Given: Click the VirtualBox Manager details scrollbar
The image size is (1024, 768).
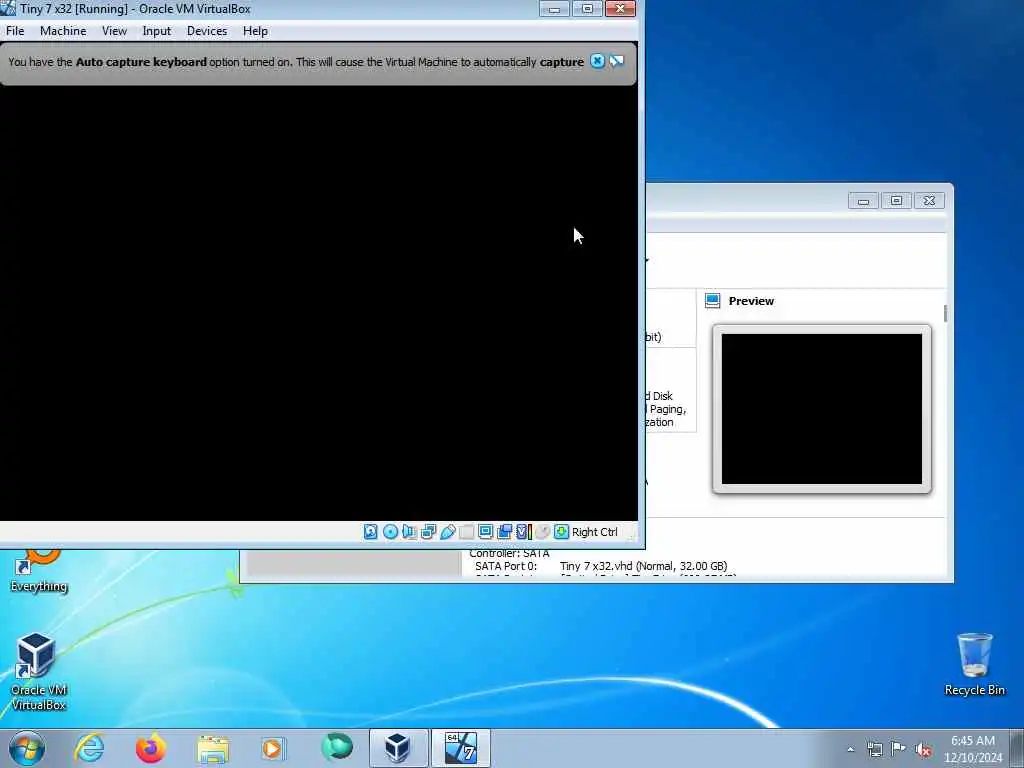Looking at the screenshot, I should tap(945, 313).
